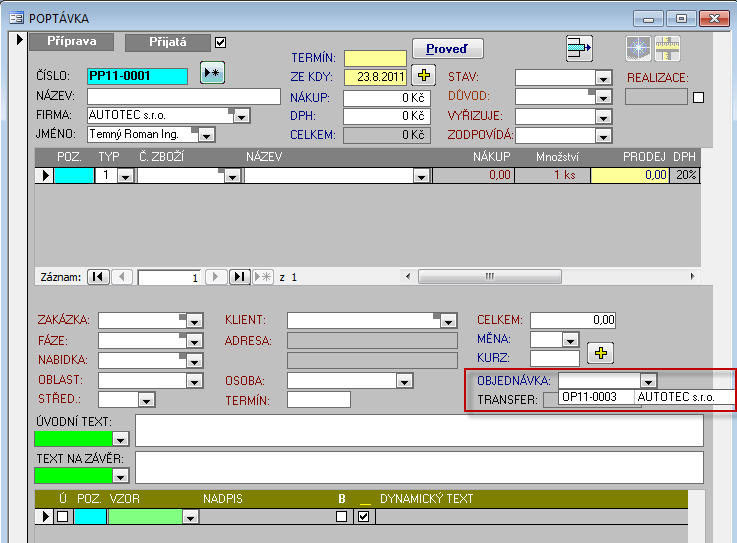The image size is (737, 543).
Task: Open the TYP dropdown in item row
Action: (x=125, y=176)
